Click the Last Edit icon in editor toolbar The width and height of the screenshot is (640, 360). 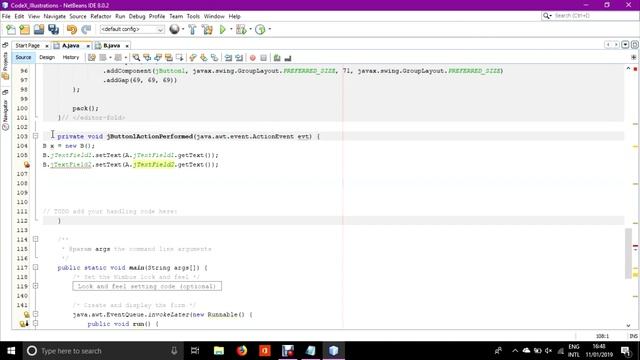[92, 58]
